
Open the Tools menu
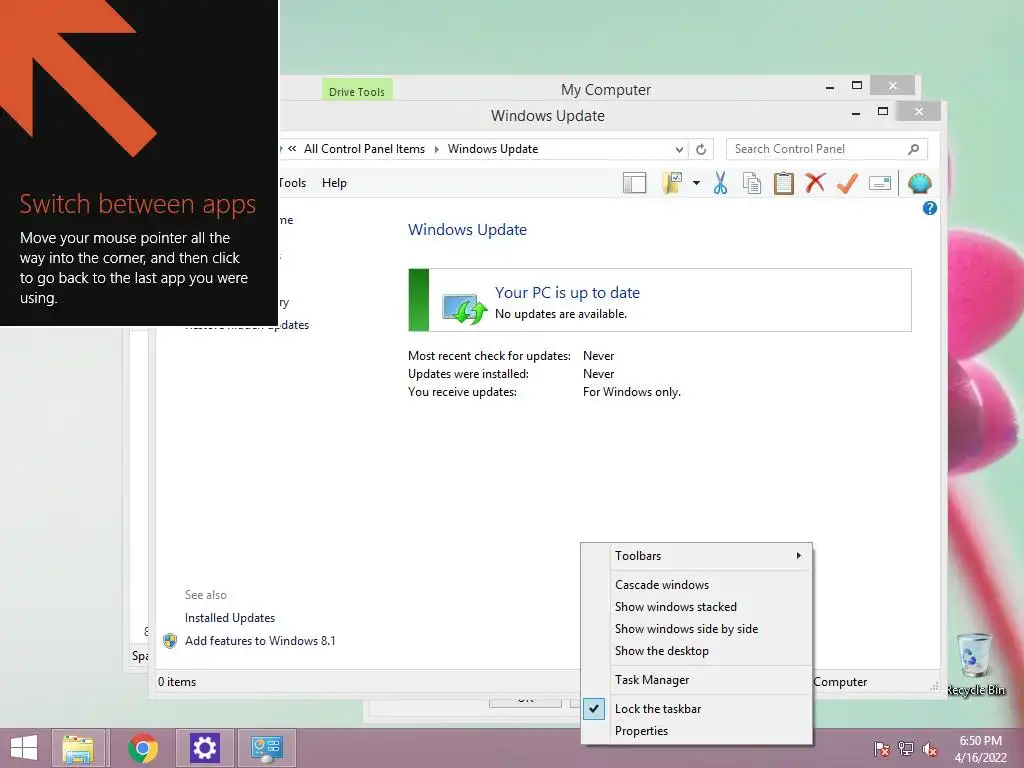pos(292,183)
